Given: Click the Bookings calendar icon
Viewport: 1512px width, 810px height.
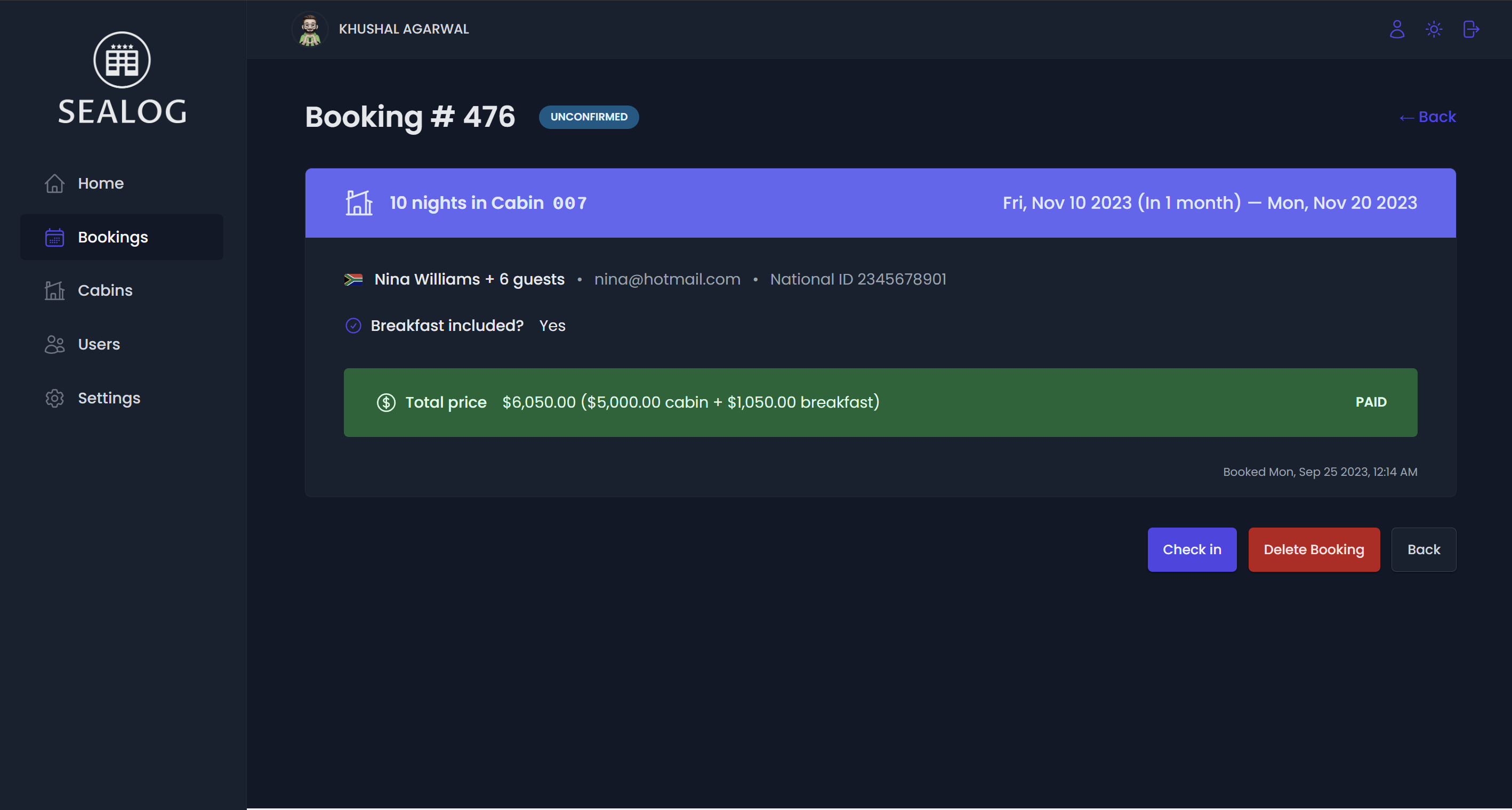Looking at the screenshot, I should (x=54, y=237).
